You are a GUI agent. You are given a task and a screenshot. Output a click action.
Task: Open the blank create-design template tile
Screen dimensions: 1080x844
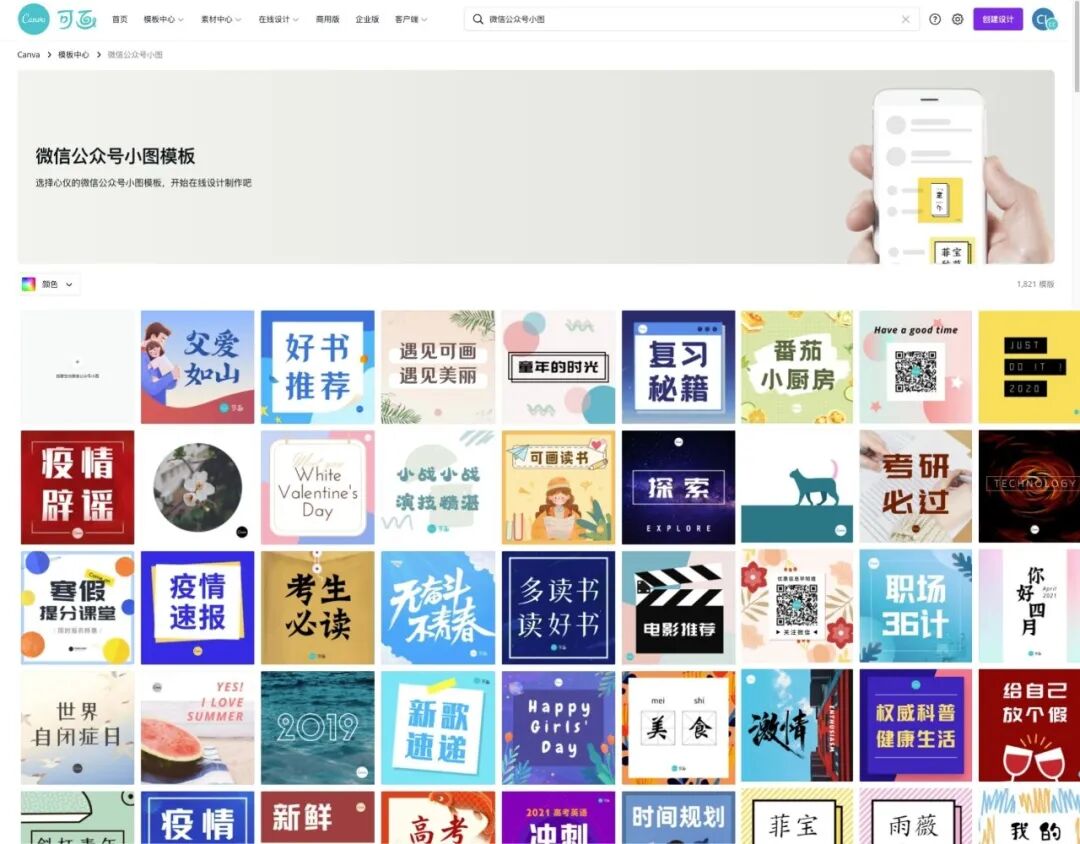[x=77, y=367]
